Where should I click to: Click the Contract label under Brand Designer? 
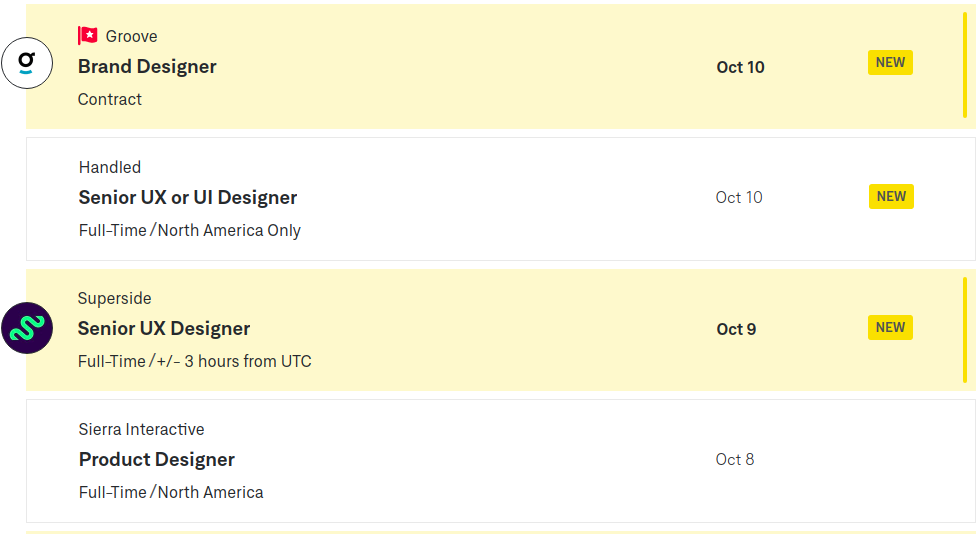tap(110, 99)
